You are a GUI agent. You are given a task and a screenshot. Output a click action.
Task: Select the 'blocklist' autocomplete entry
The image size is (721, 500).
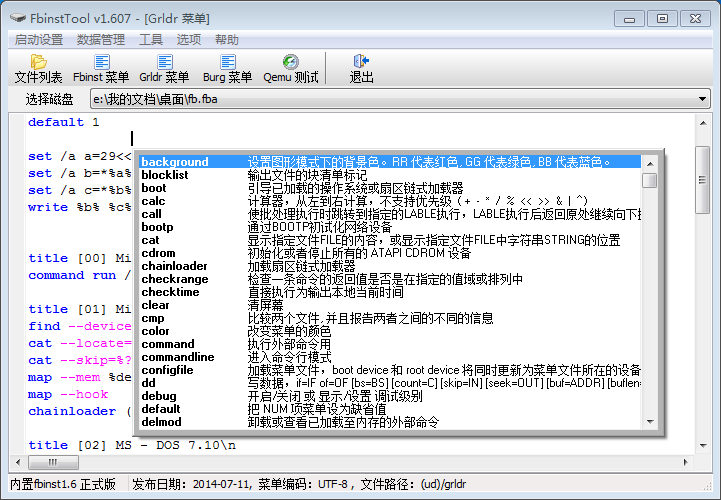[390, 175]
